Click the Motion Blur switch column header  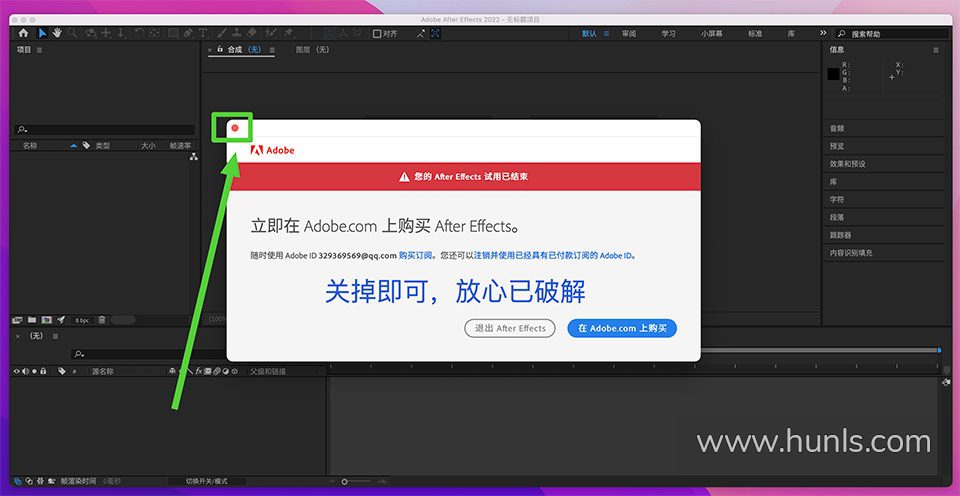click(217, 371)
